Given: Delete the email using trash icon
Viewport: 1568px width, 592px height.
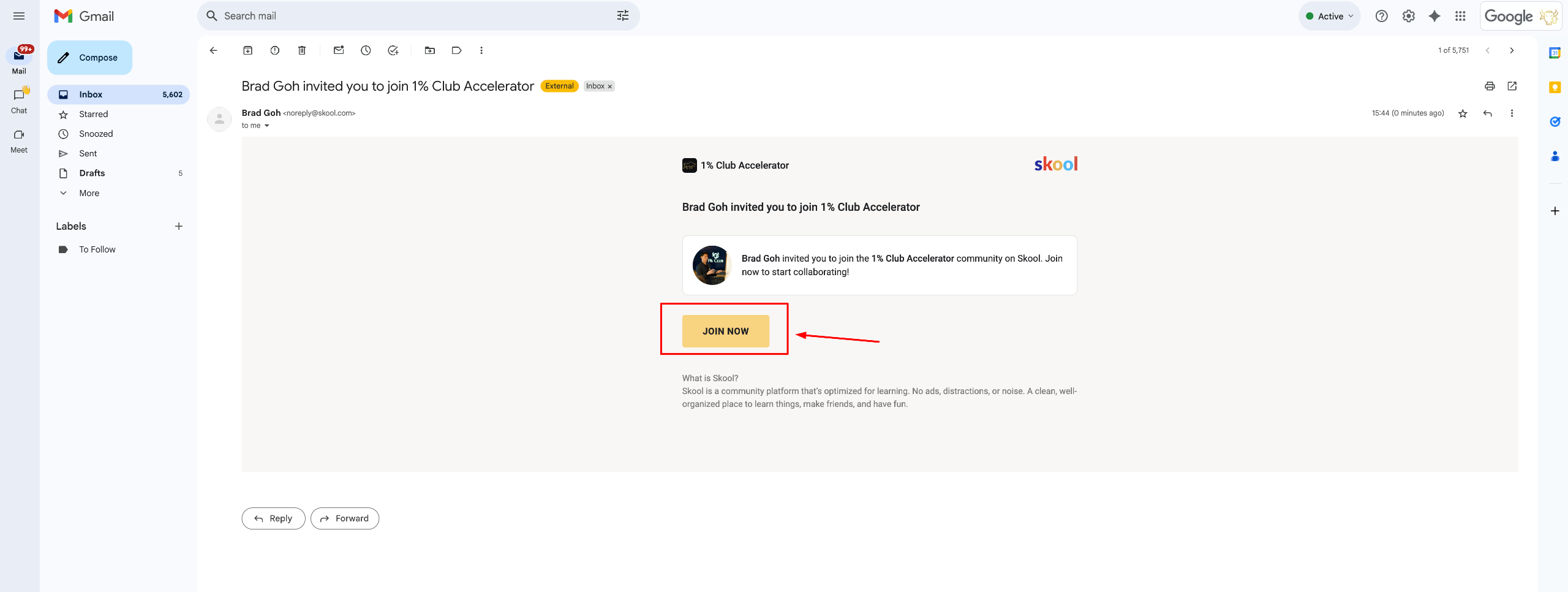Looking at the screenshot, I should (302, 50).
